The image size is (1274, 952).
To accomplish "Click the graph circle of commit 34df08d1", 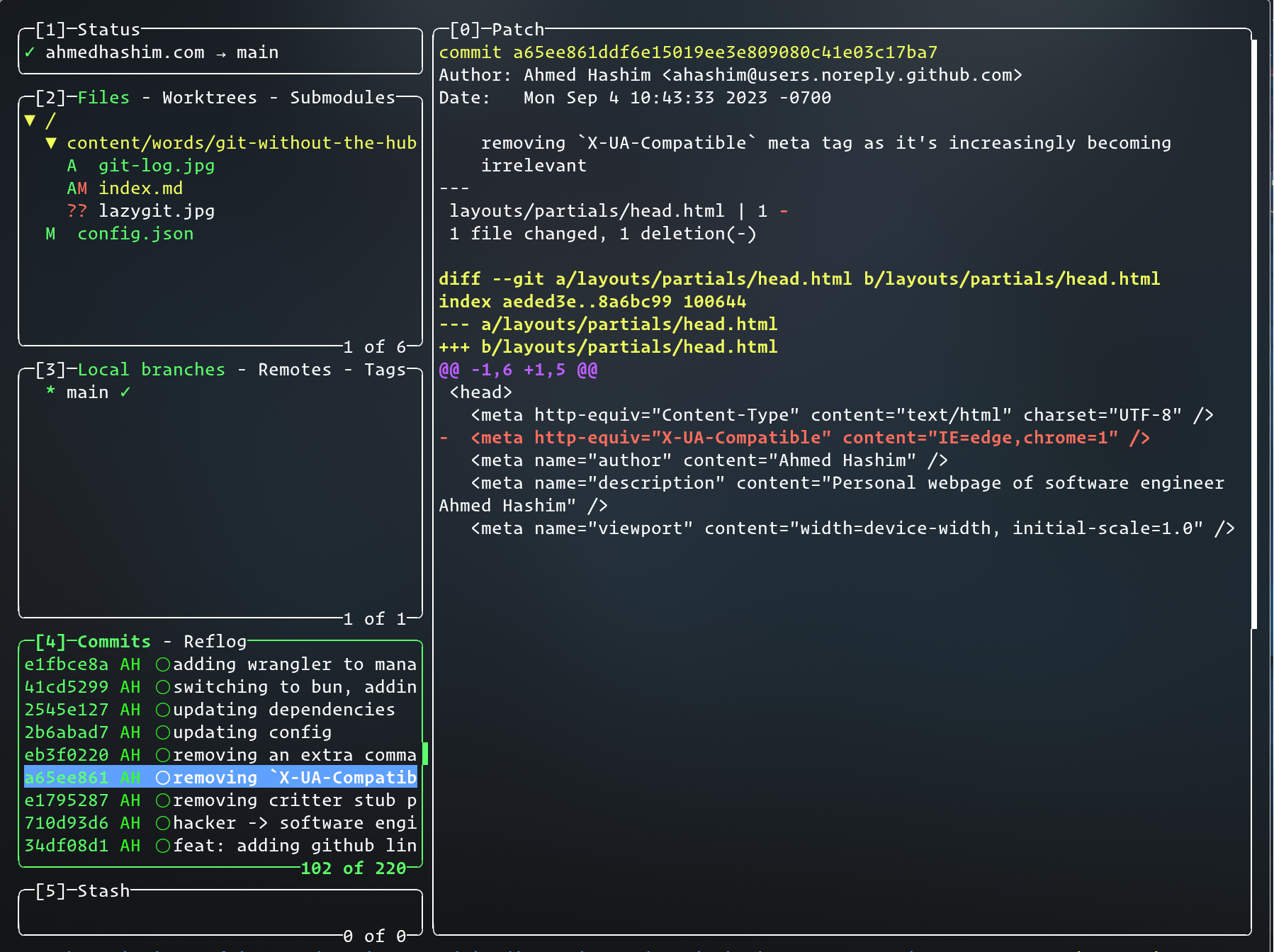I will 163,846.
